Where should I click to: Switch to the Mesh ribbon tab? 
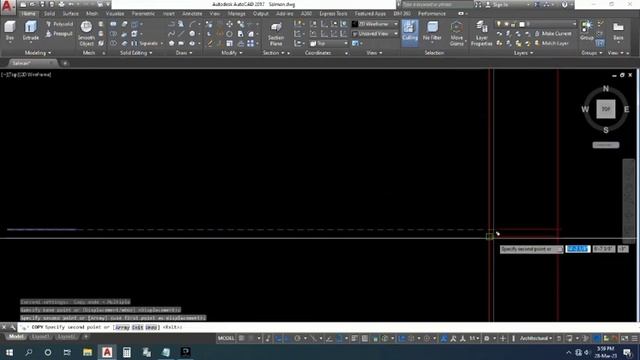click(x=92, y=13)
